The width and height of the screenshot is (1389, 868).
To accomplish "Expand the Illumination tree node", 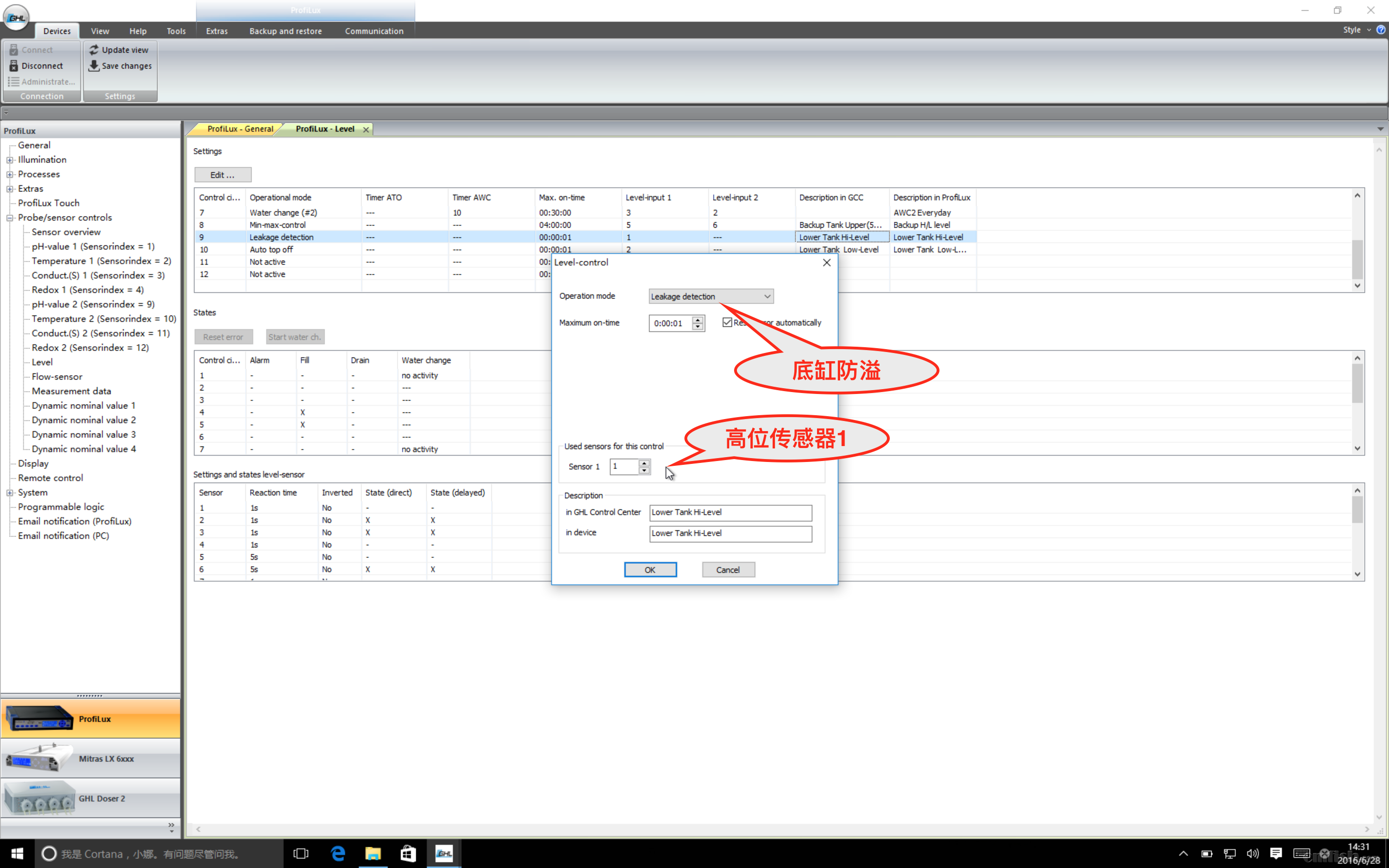I will click(10, 160).
